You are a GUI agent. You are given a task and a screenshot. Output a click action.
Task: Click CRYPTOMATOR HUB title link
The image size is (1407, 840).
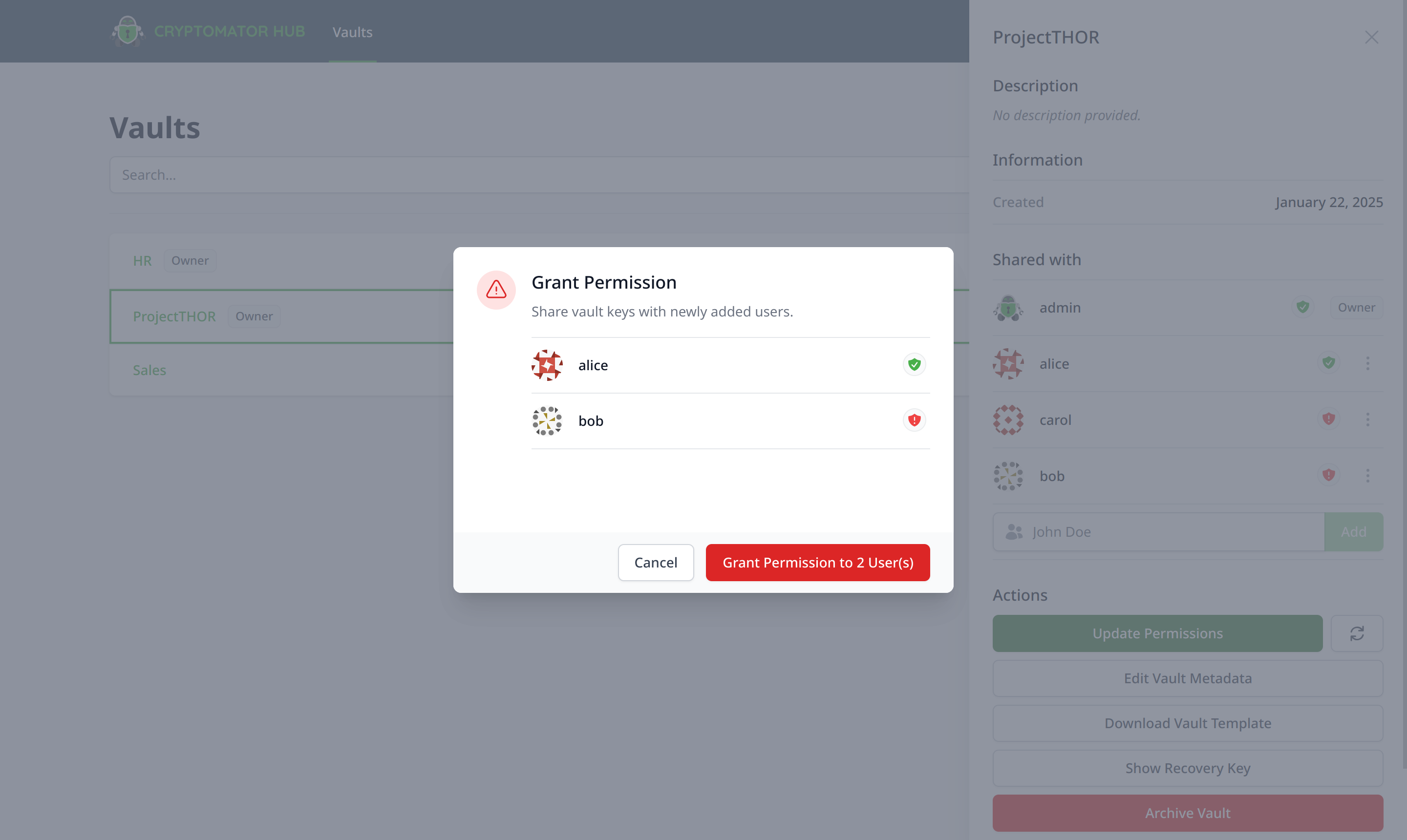(229, 31)
